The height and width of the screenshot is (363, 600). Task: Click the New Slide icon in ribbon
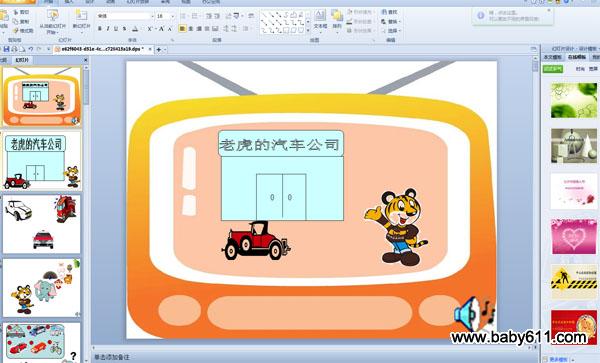click(81, 20)
